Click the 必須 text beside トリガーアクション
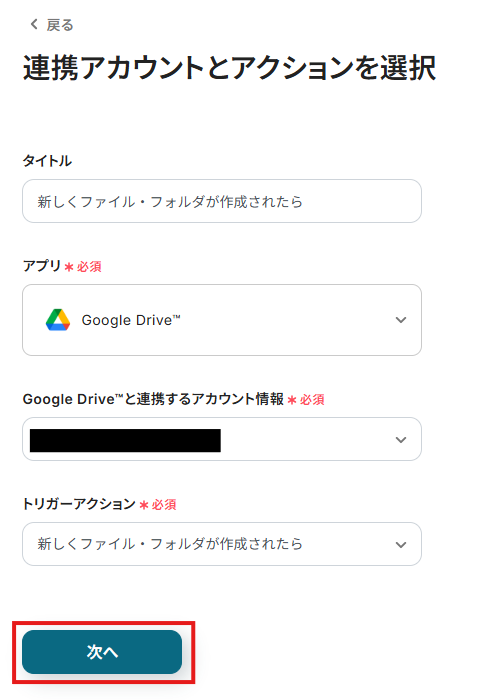Image resolution: width=493 pixels, height=700 pixels. tap(164, 505)
